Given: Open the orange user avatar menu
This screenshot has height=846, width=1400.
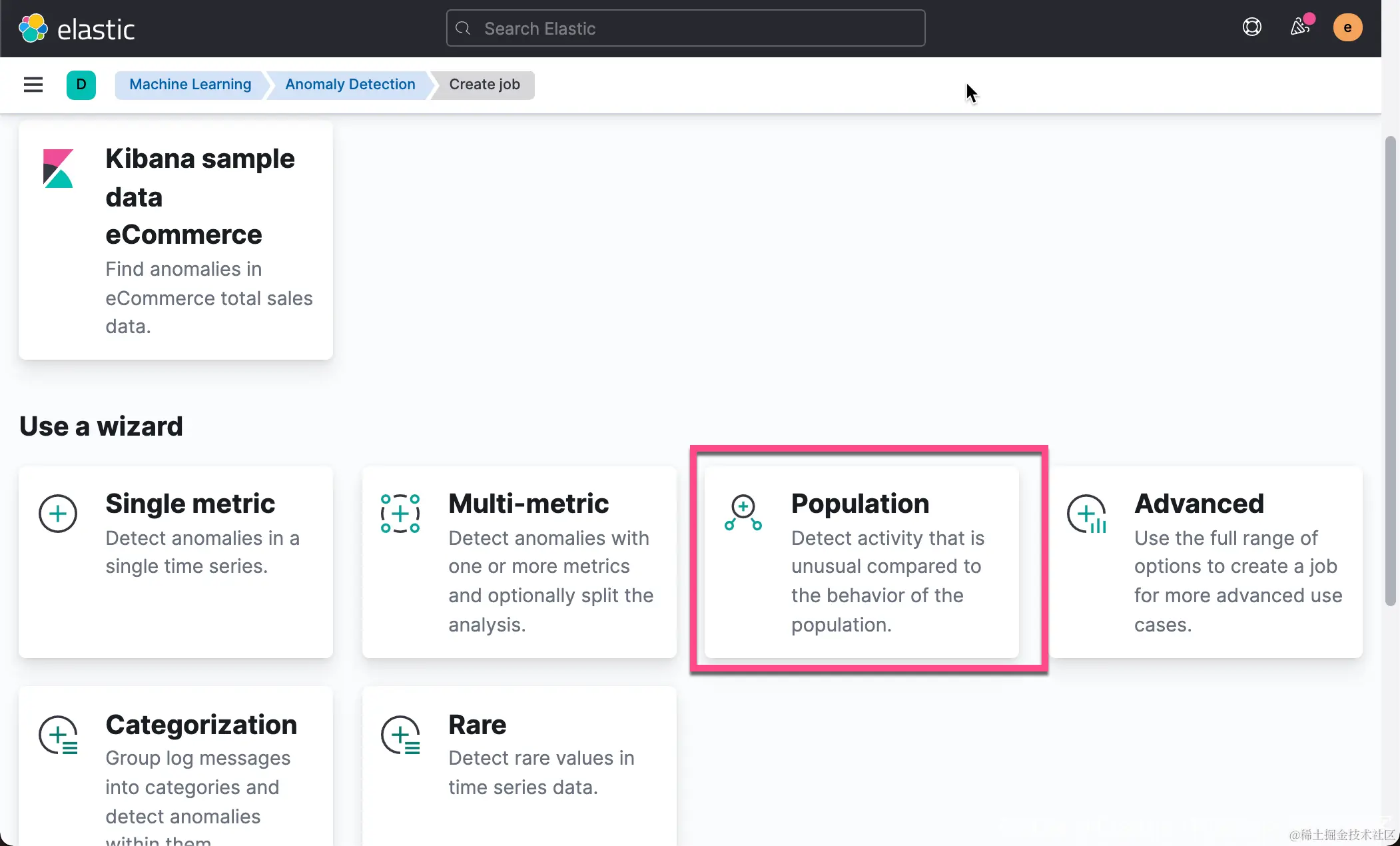Looking at the screenshot, I should tap(1347, 27).
